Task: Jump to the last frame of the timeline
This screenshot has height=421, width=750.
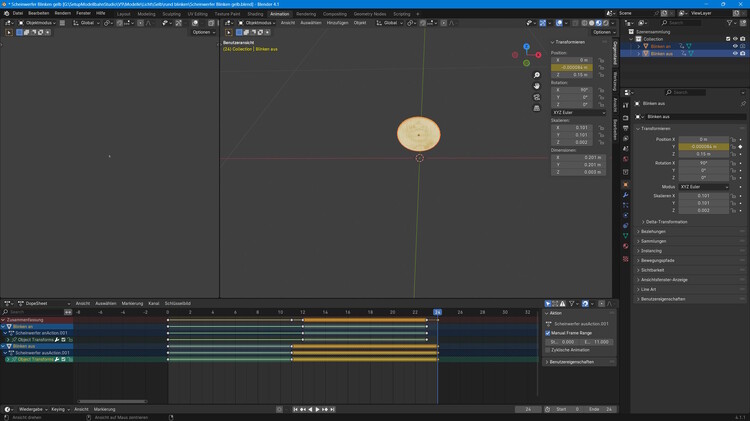Action: pos(332,409)
